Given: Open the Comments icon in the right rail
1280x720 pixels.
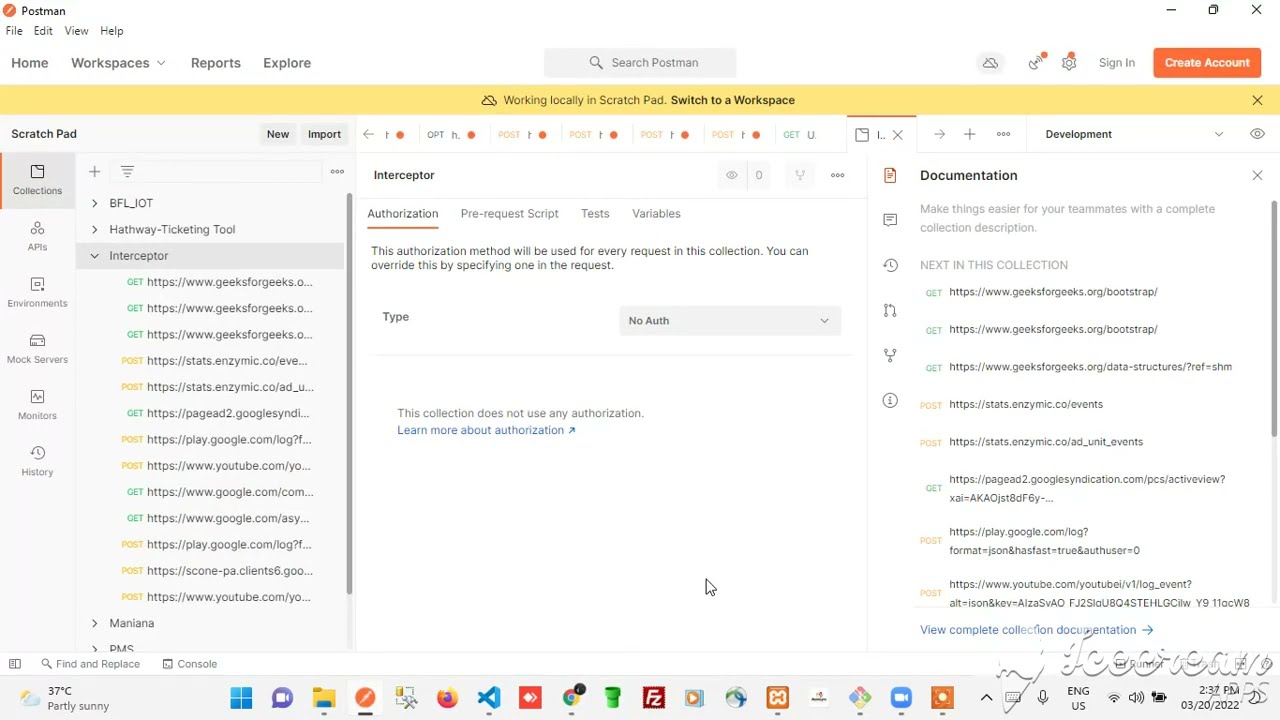Looking at the screenshot, I should coord(890,220).
